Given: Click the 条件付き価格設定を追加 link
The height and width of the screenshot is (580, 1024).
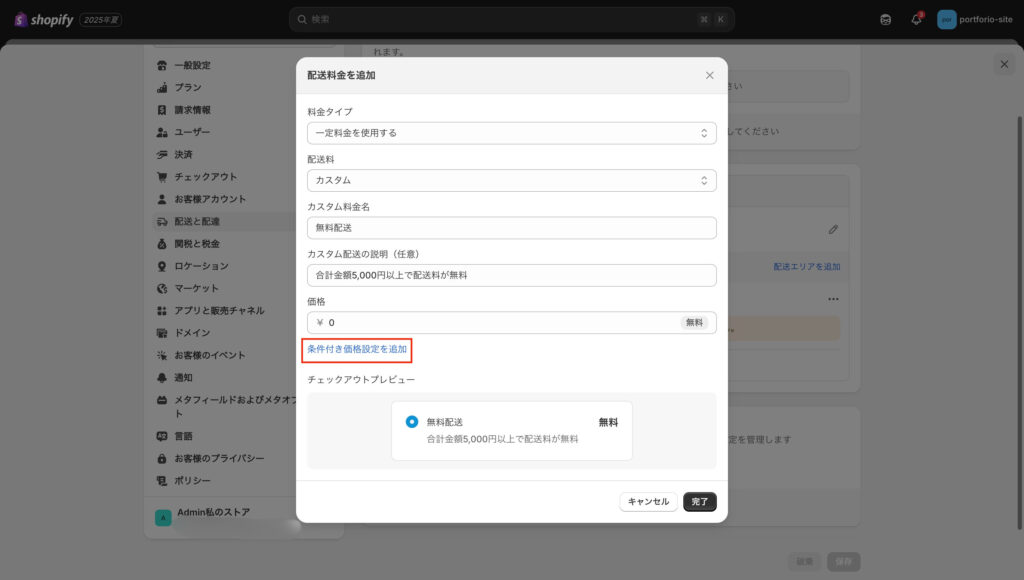Looking at the screenshot, I should [x=357, y=349].
